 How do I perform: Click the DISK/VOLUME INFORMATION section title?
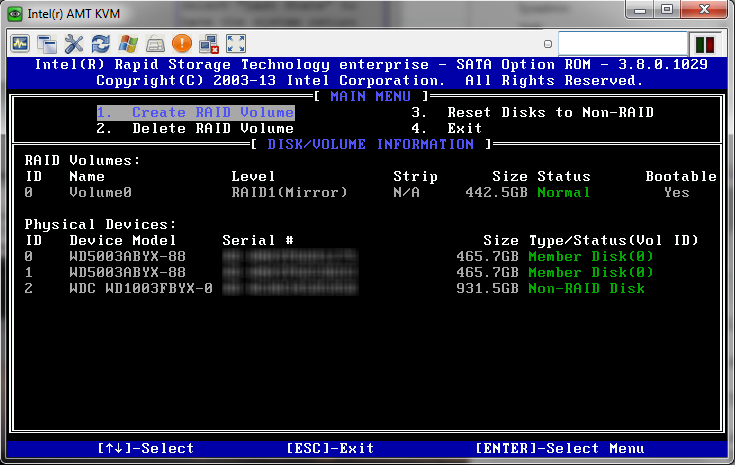click(x=370, y=144)
